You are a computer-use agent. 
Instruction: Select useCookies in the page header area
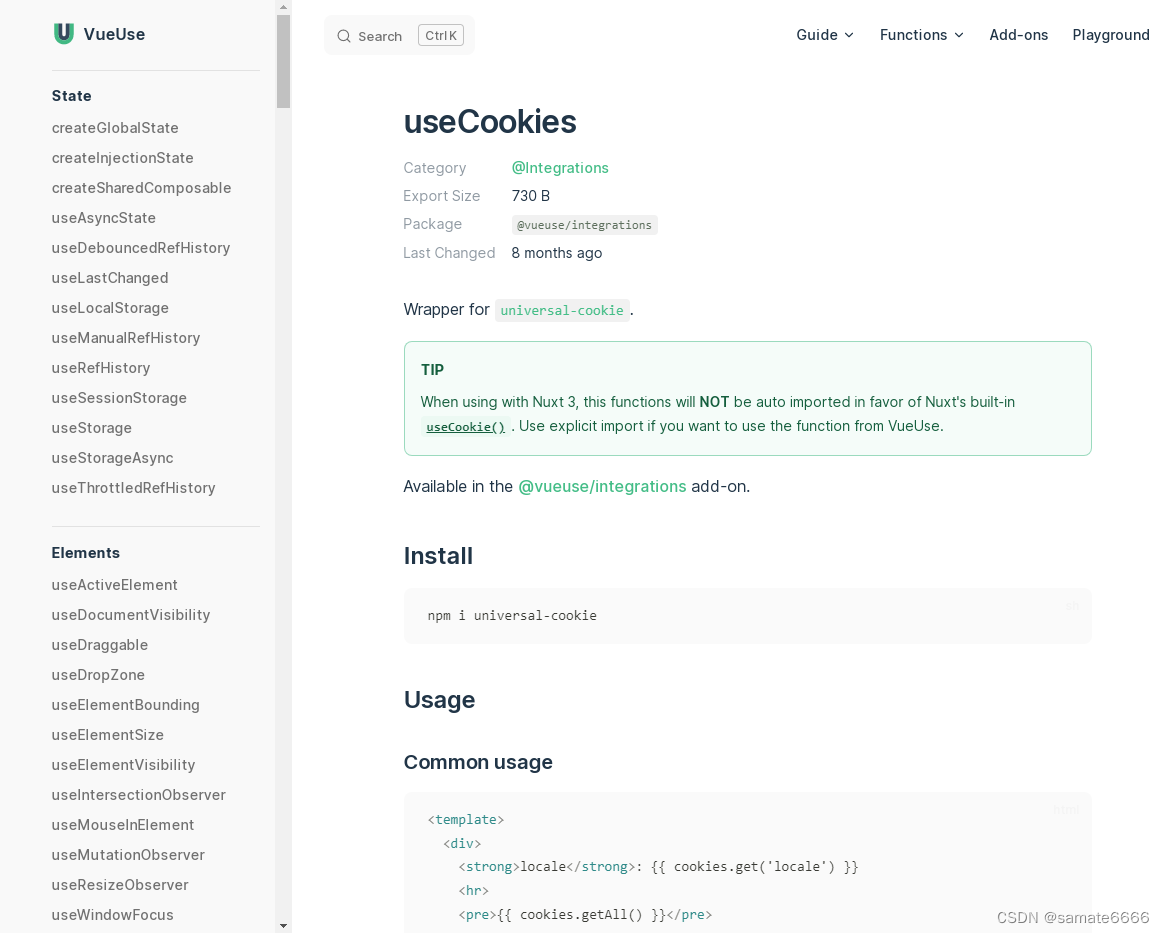[489, 121]
